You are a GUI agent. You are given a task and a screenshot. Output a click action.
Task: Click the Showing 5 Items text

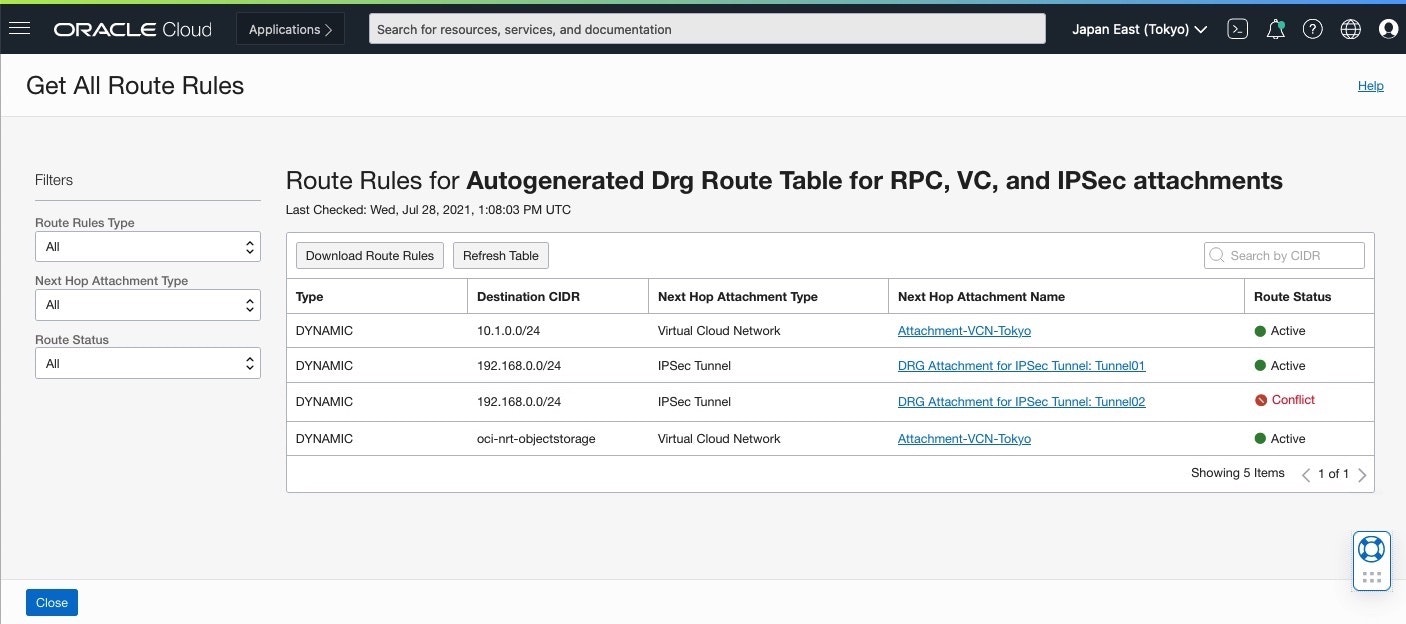point(1237,473)
